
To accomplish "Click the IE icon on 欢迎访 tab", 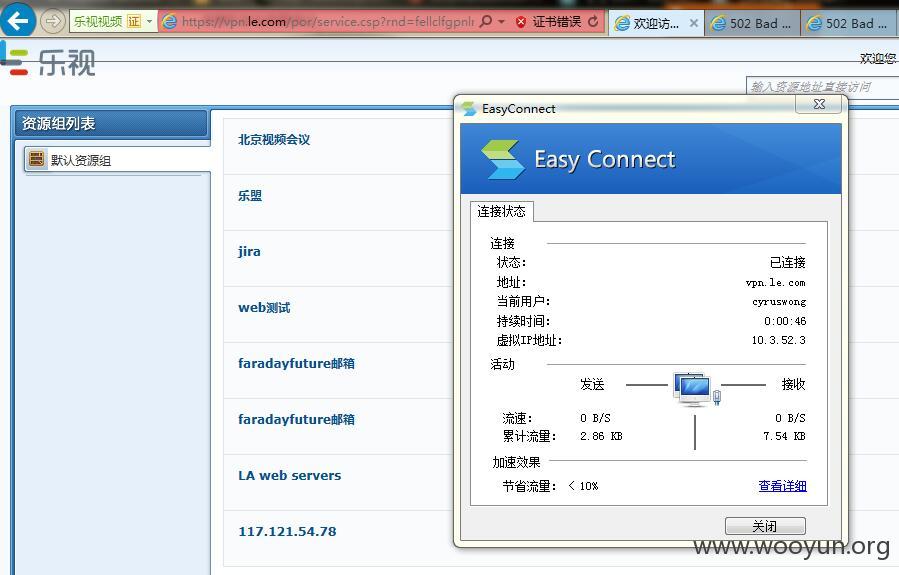I will tap(622, 23).
